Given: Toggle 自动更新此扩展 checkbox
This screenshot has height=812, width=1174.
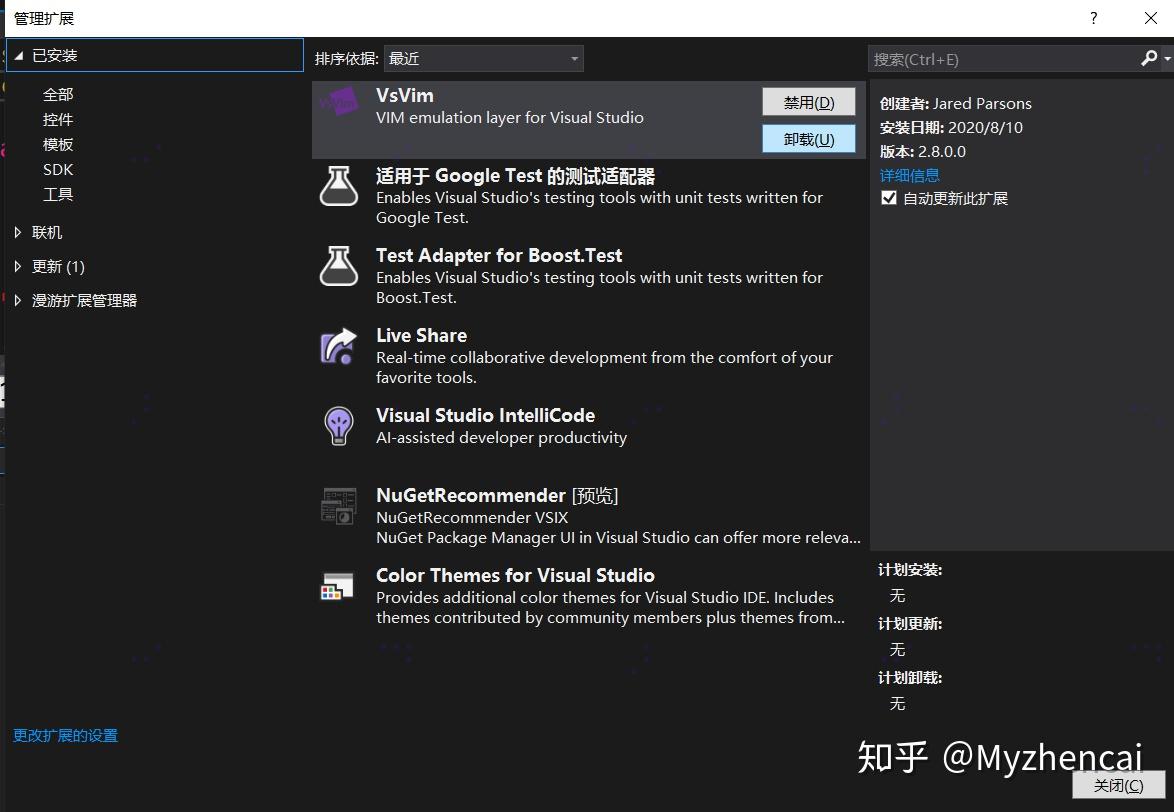Looking at the screenshot, I should click(x=888, y=198).
